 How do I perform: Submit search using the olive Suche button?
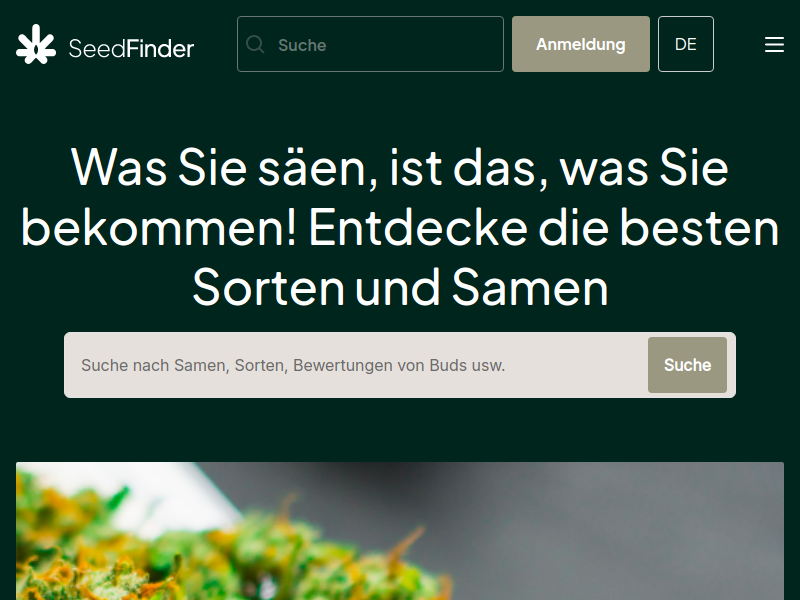tap(687, 365)
